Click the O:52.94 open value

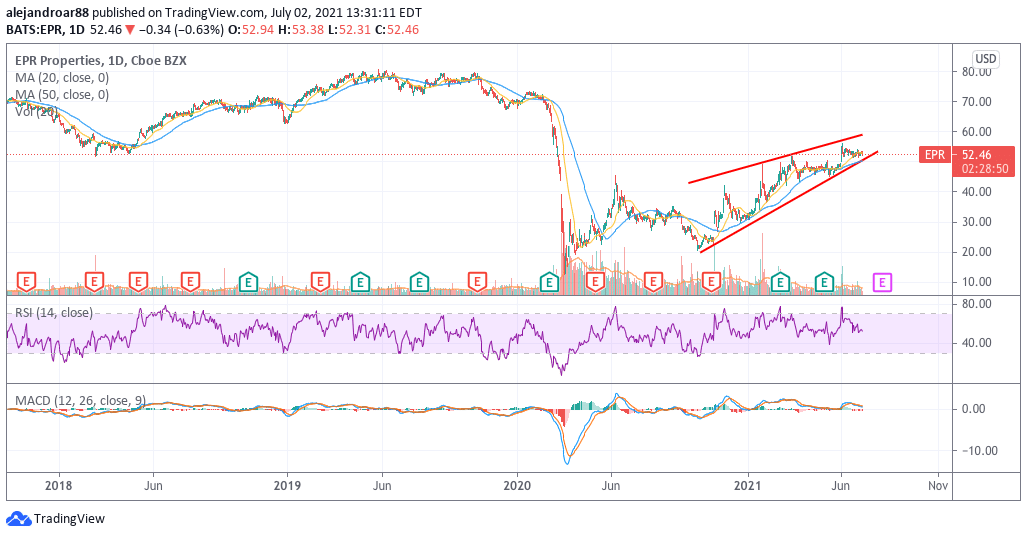coord(251,29)
